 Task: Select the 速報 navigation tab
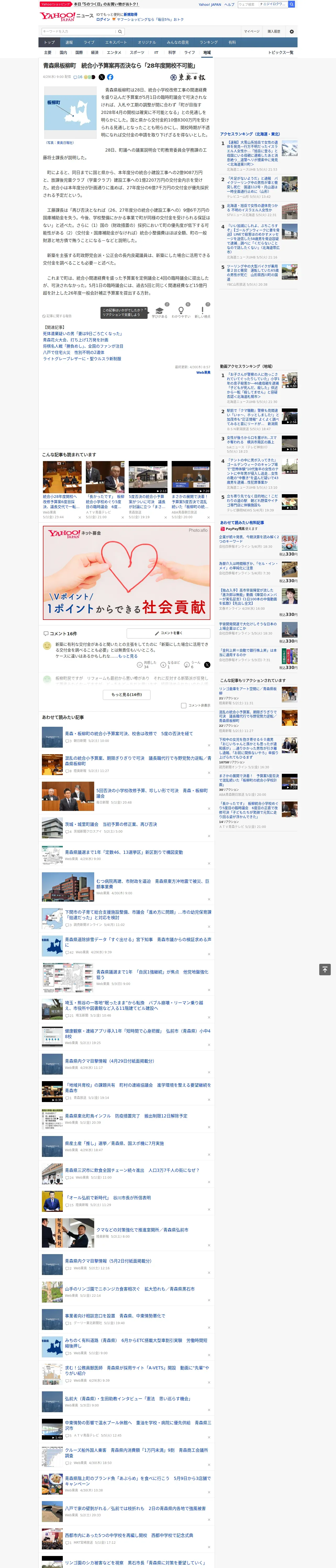[69, 43]
